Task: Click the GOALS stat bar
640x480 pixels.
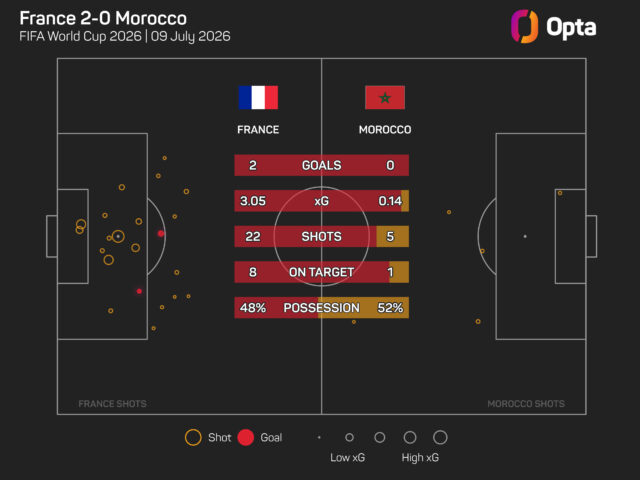Action: pyautogui.click(x=322, y=165)
